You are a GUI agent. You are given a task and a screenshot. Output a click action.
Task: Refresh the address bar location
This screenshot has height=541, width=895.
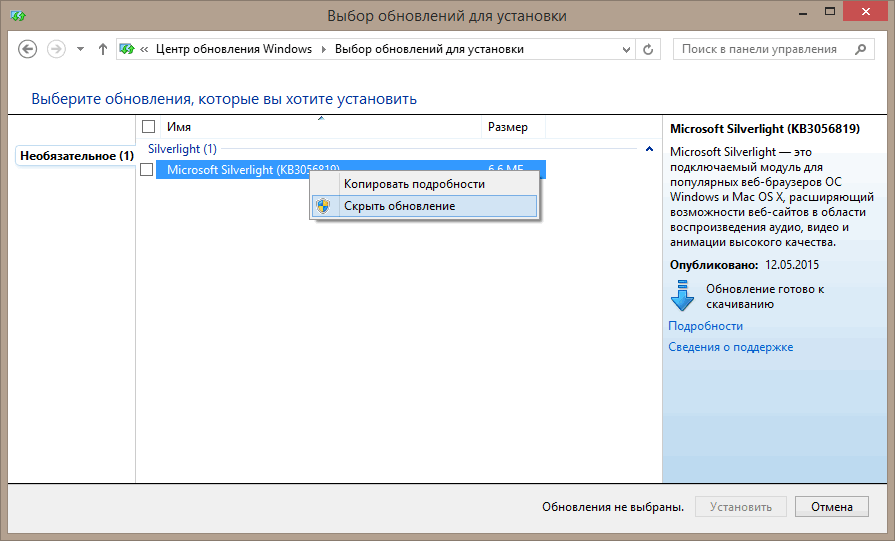(648, 49)
